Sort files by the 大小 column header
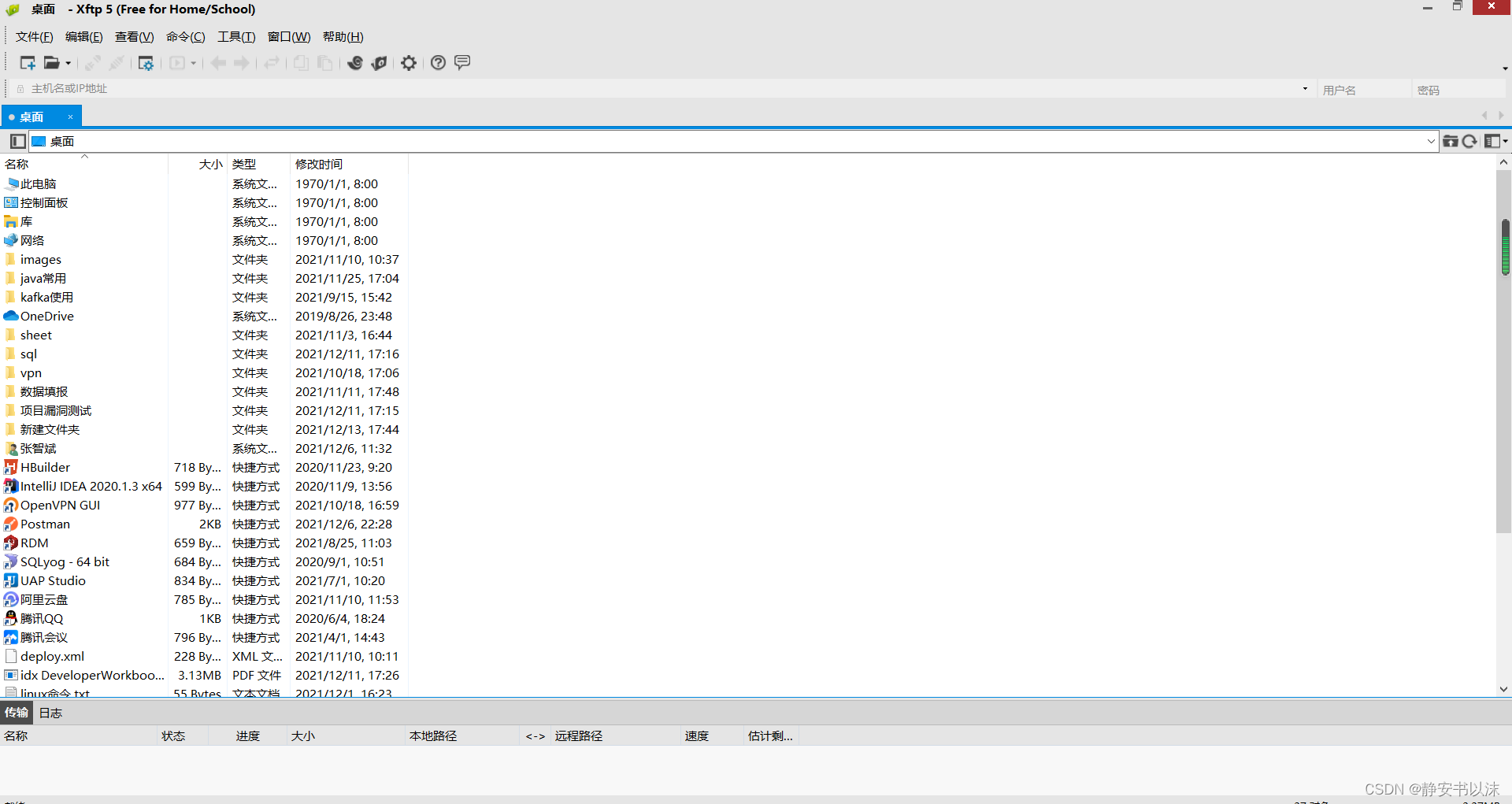Screen dimensions: 1512x804 click(x=198, y=165)
